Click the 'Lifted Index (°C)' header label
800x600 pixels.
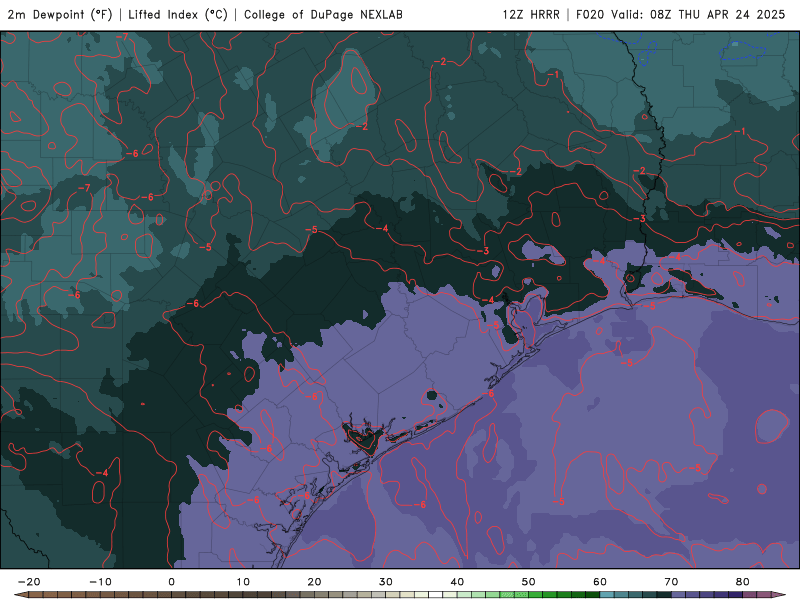[178, 15]
